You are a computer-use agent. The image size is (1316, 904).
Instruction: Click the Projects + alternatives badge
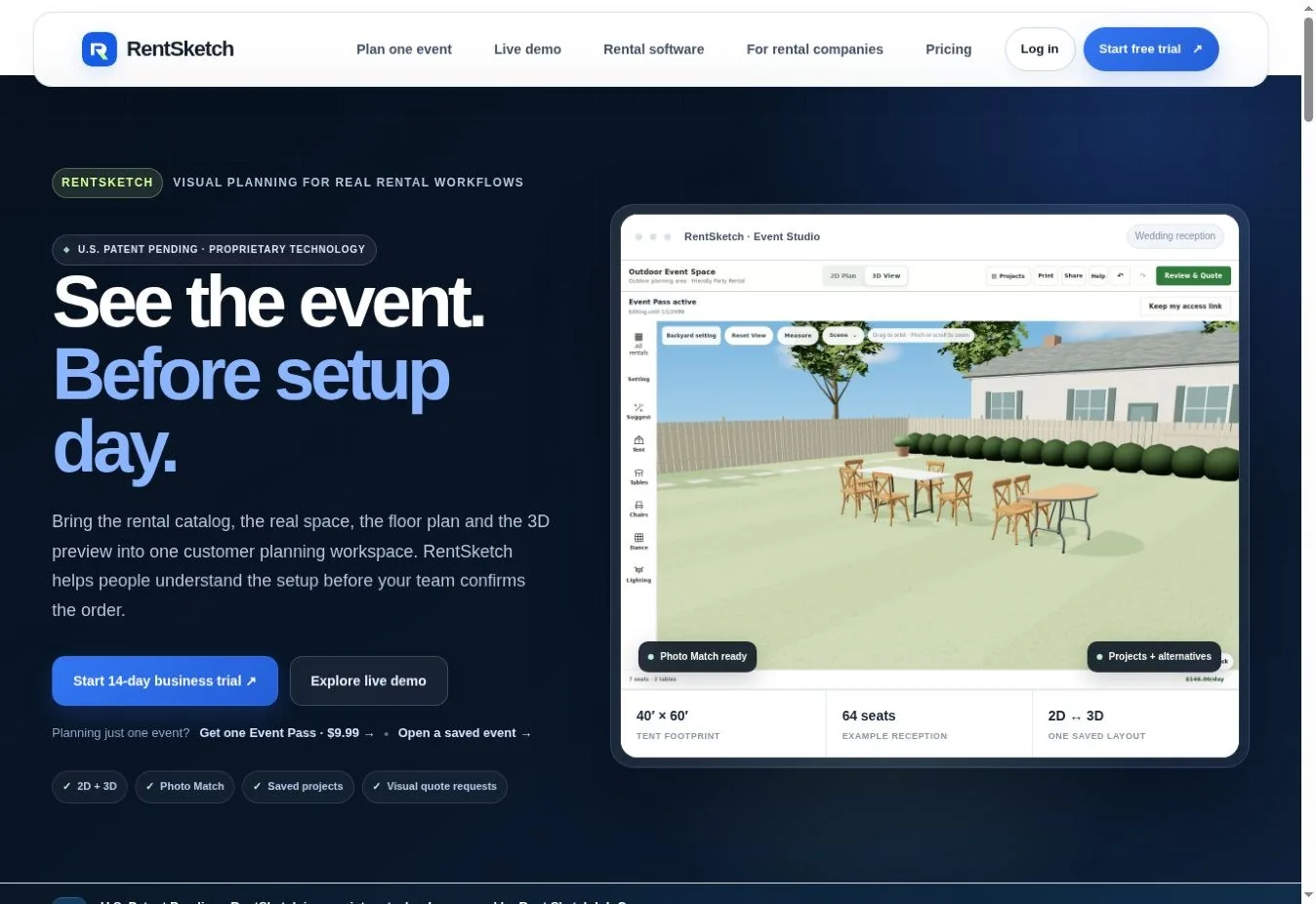point(1154,656)
